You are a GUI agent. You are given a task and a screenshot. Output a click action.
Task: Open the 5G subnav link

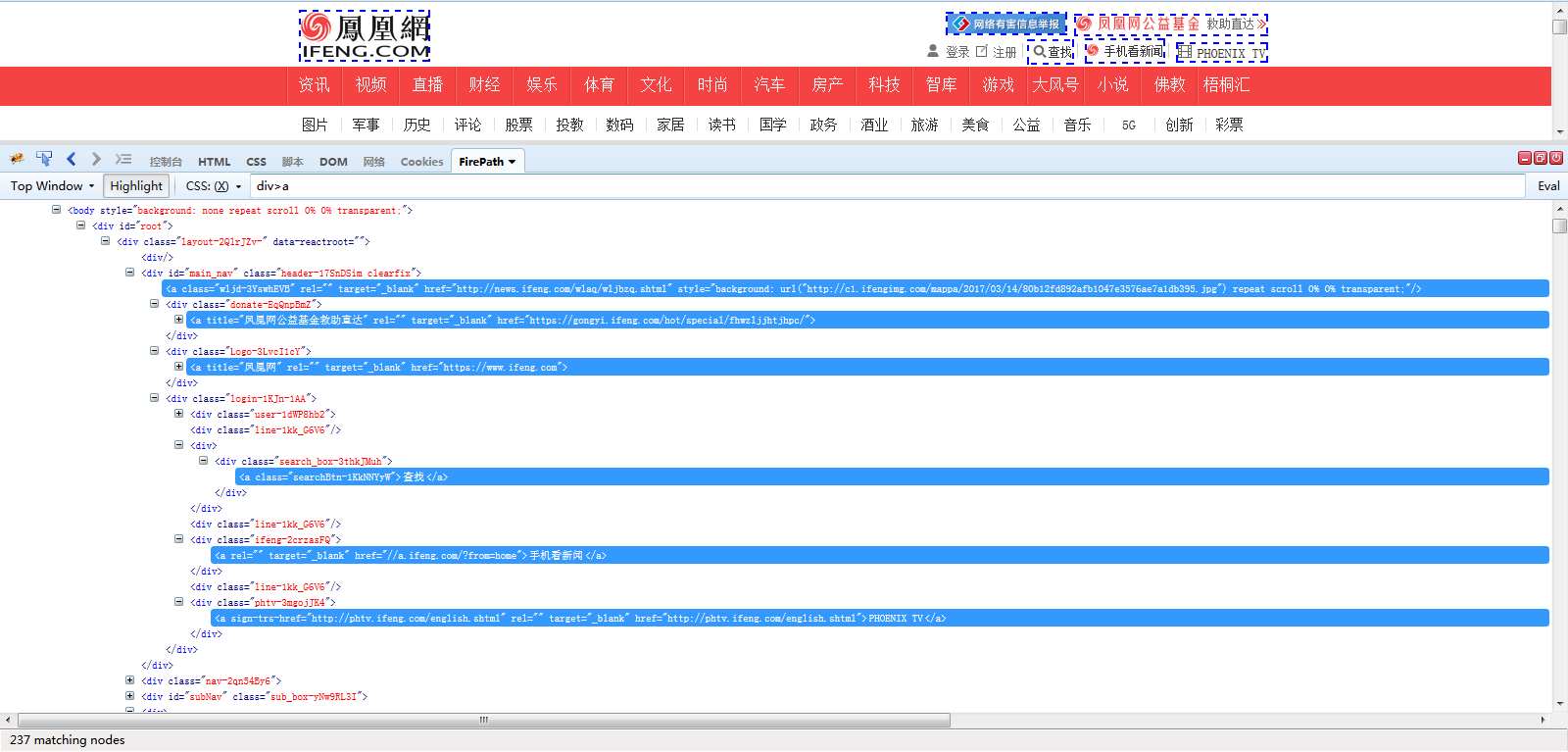pyautogui.click(x=1129, y=125)
